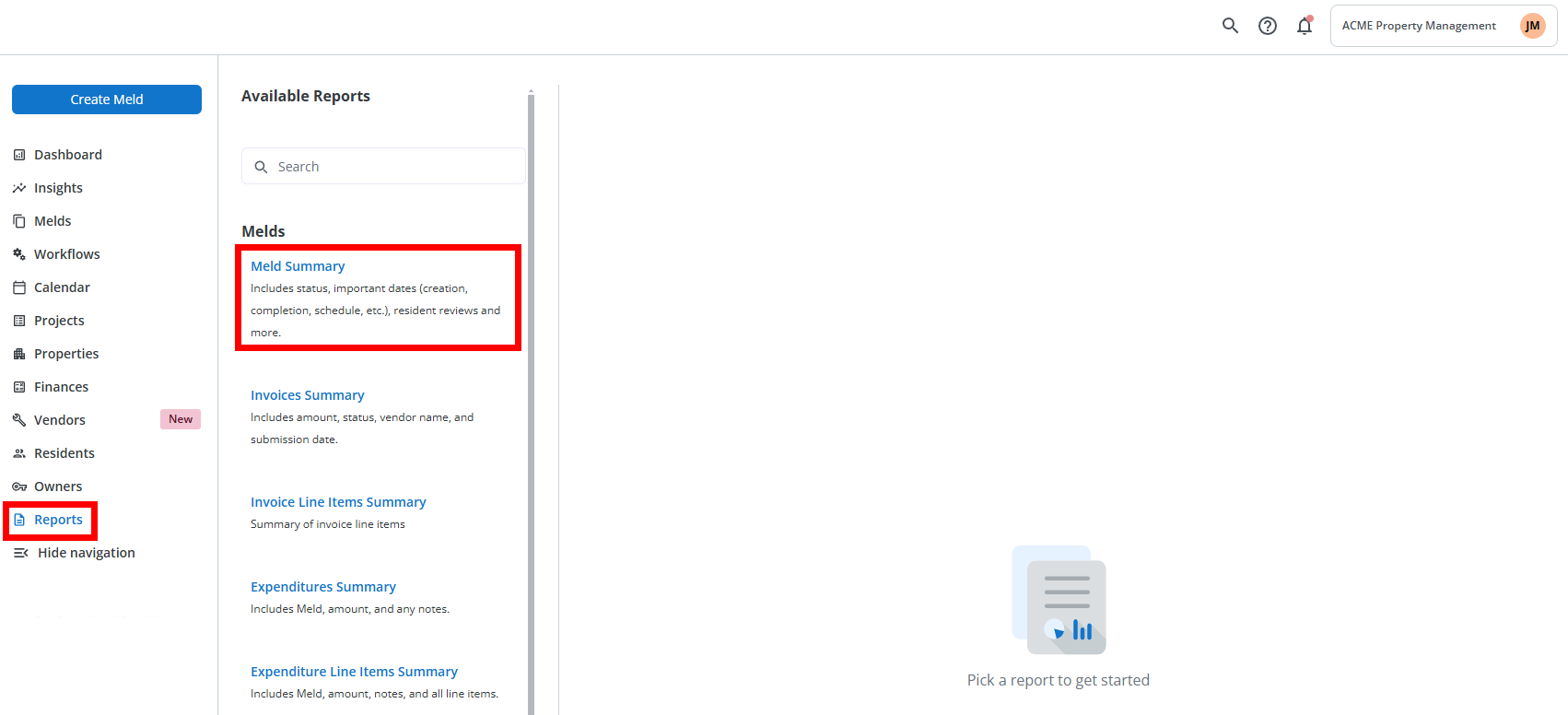Open the help question mark icon
1568x715 pixels.
1268,26
